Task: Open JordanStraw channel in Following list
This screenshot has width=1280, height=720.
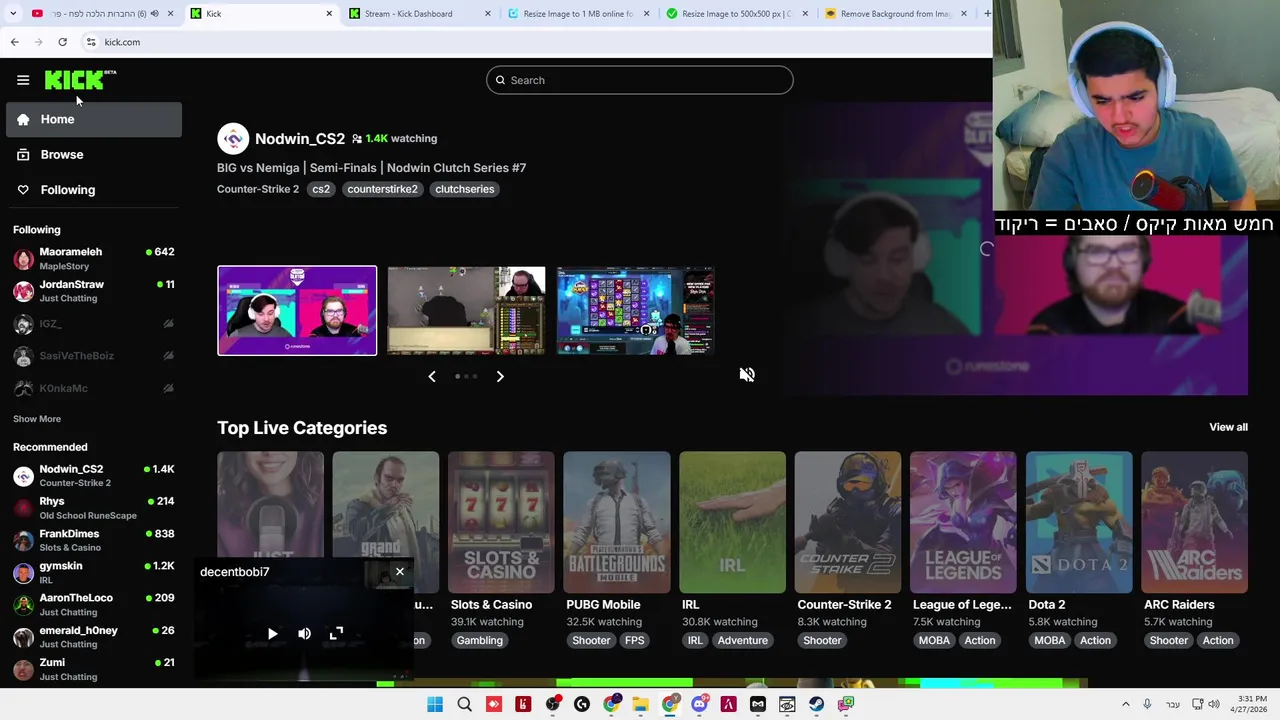Action: pos(93,291)
